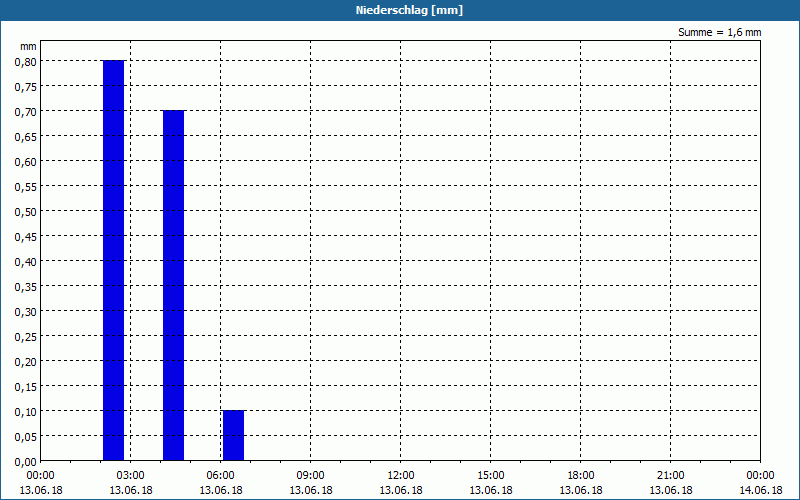Click the 06:00 time axis label
This screenshot has height=500, width=800.
(220, 475)
